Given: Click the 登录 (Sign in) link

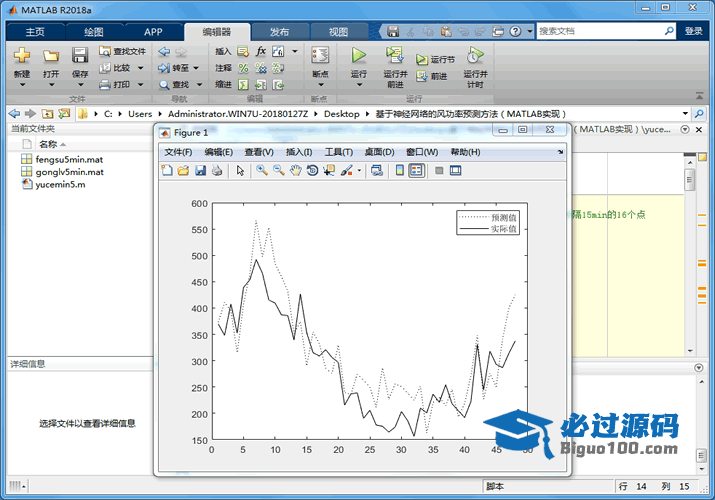Looking at the screenshot, I should point(693,32).
